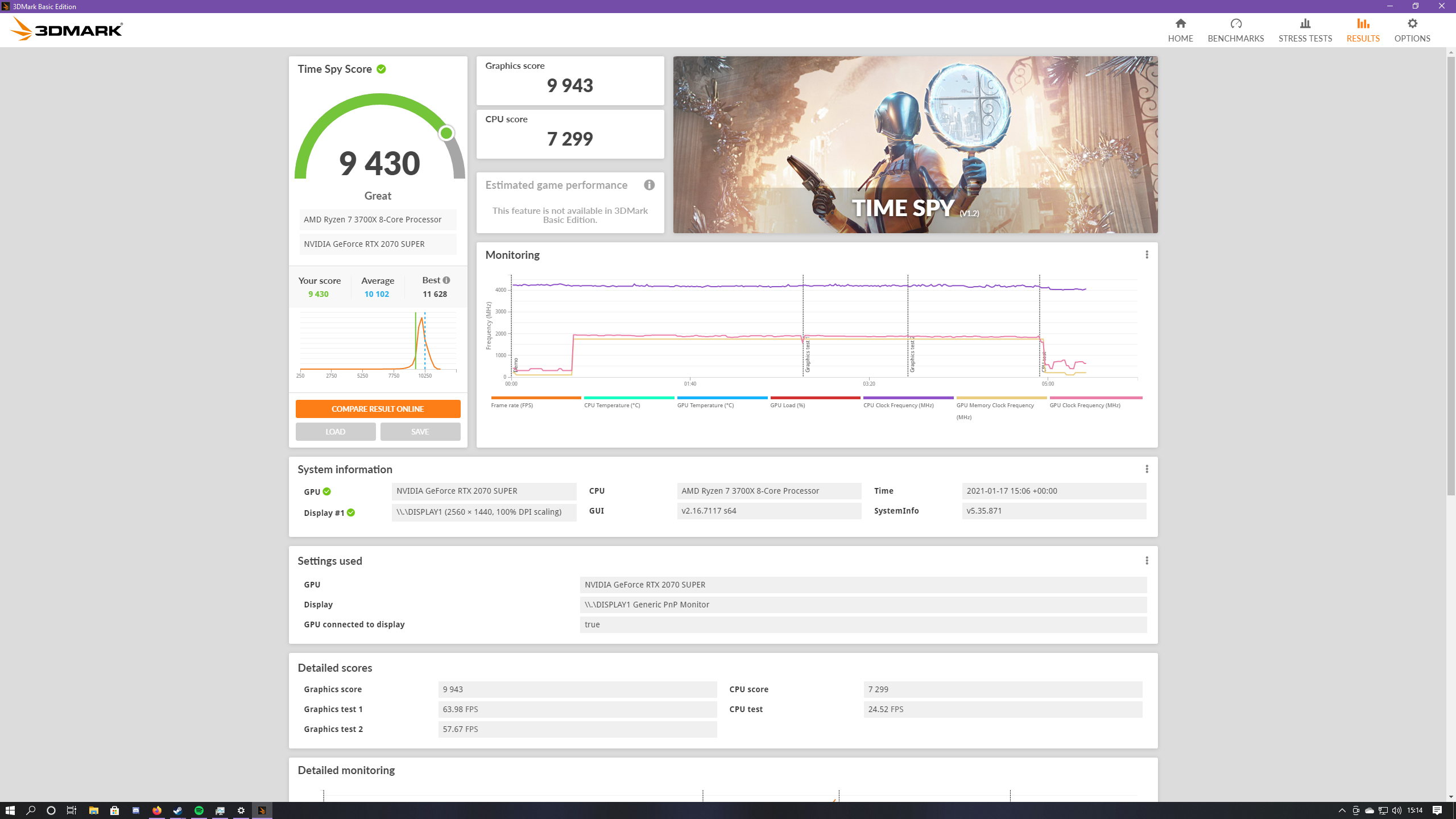Screen dimensions: 1456x819
Task: Click the Generic PnP Monitor display field
Action: 863,605
